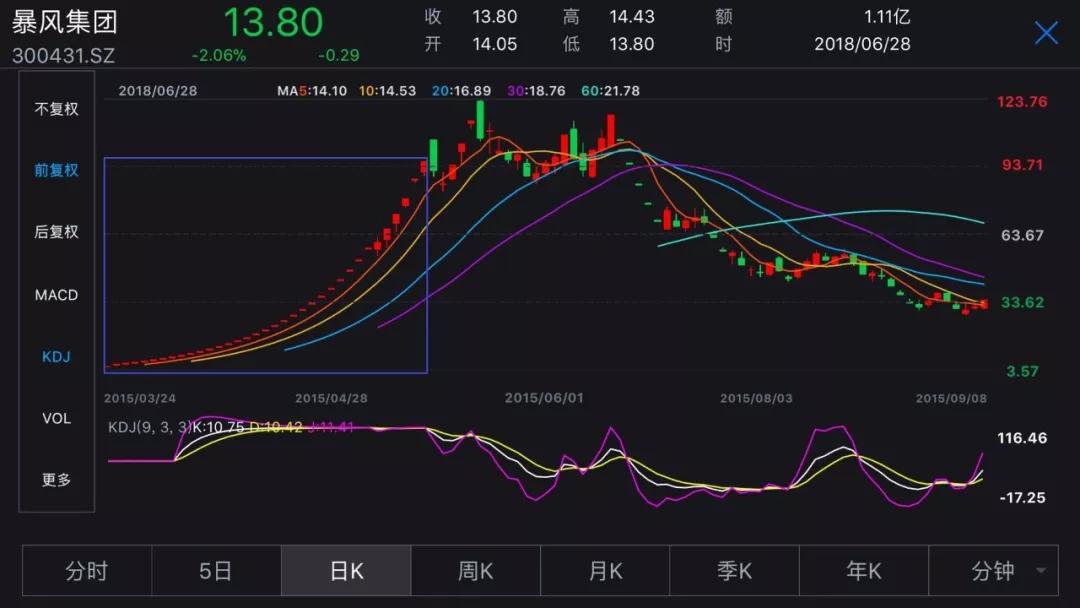Click the stock code 300431.SZ
1080x608 pixels.
pos(63,56)
